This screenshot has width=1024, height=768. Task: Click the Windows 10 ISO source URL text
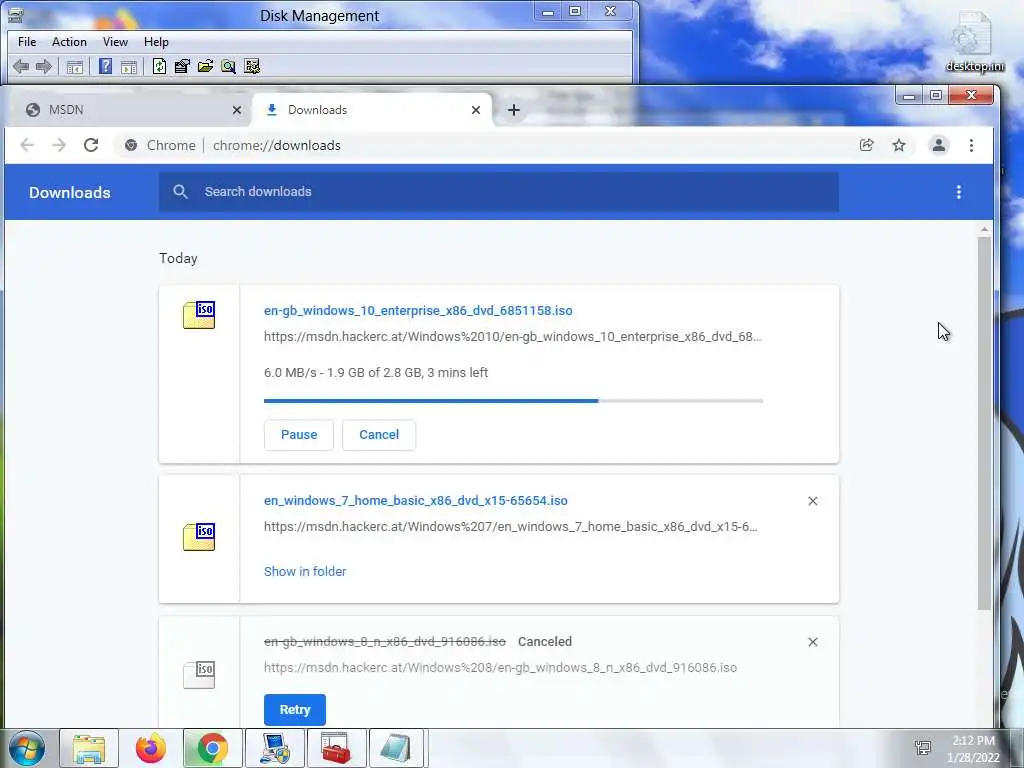tap(513, 337)
